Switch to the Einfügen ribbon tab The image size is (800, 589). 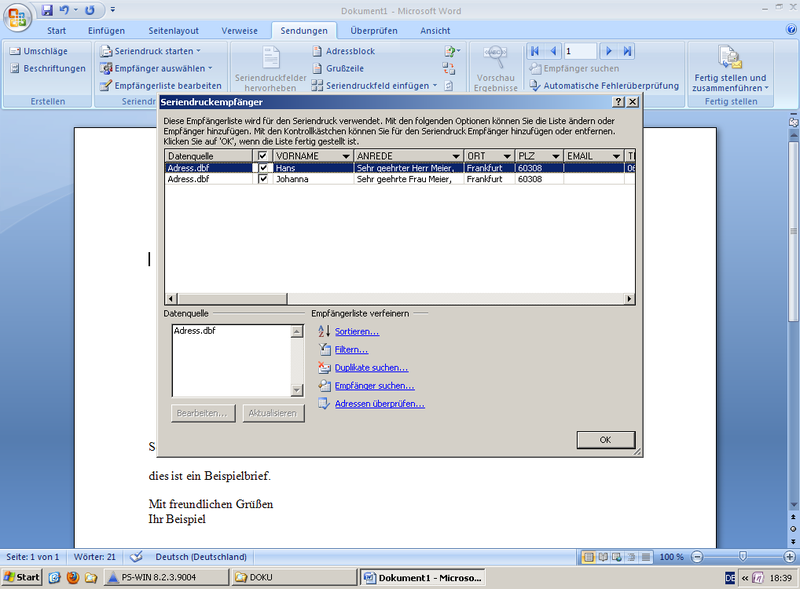(x=106, y=31)
